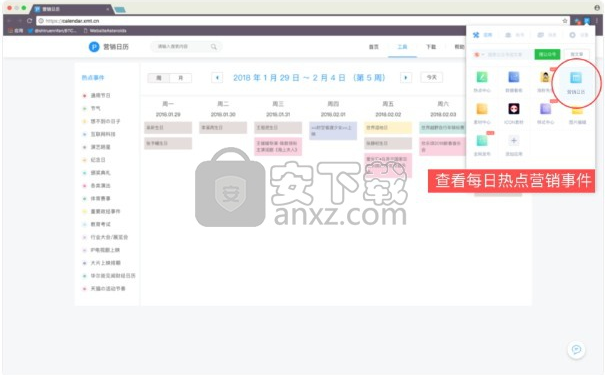Click the bookmark star in address bar

[565, 21]
